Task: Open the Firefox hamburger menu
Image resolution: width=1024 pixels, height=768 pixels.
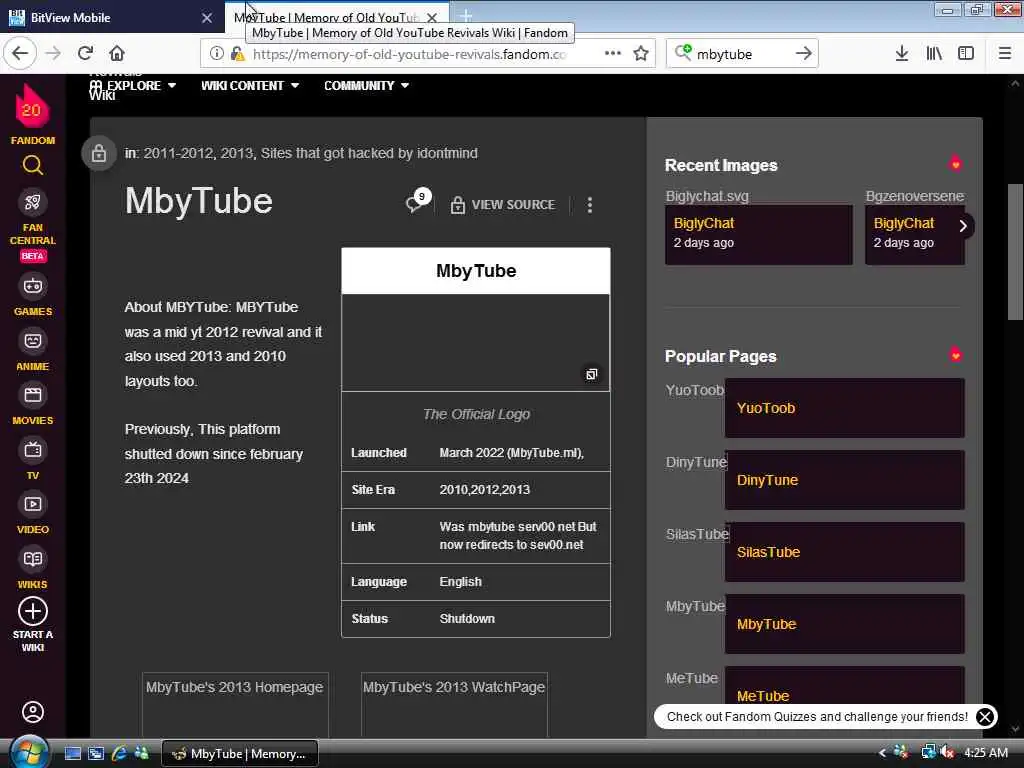Action: click(1005, 54)
